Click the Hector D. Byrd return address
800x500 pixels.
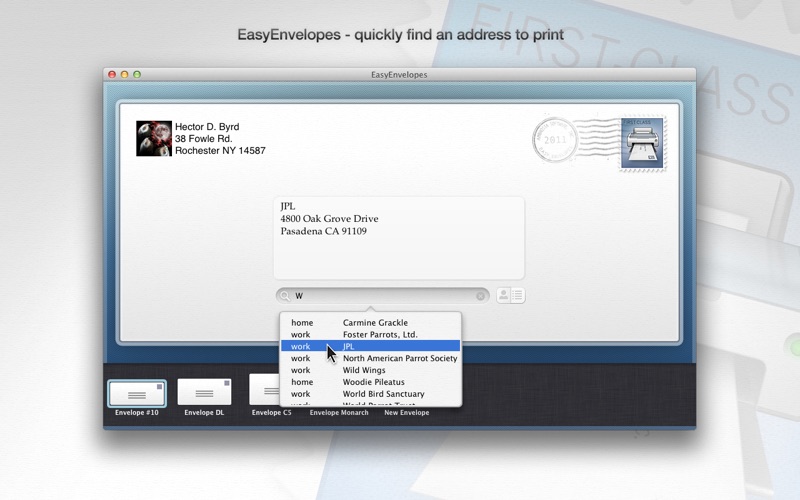220,139
